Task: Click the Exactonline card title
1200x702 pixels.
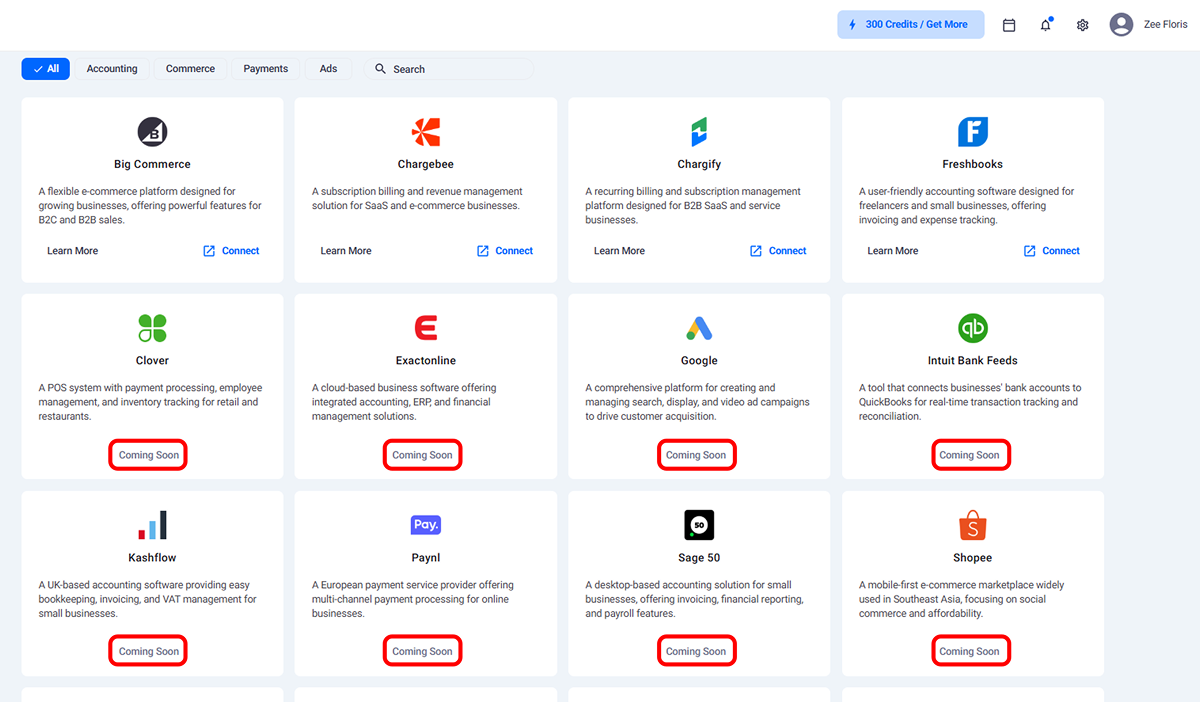Action: (x=426, y=361)
